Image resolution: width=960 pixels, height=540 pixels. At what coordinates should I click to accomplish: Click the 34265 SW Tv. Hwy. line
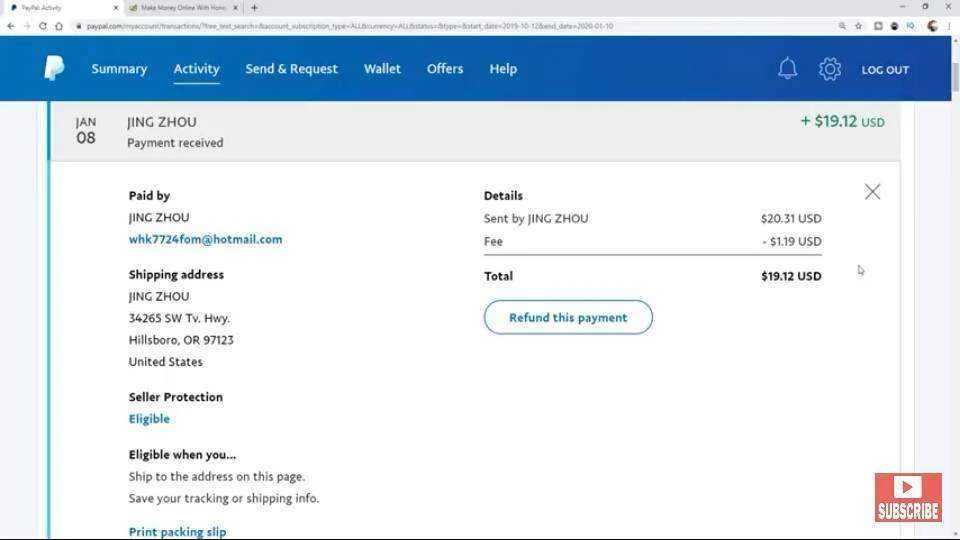[179, 318]
